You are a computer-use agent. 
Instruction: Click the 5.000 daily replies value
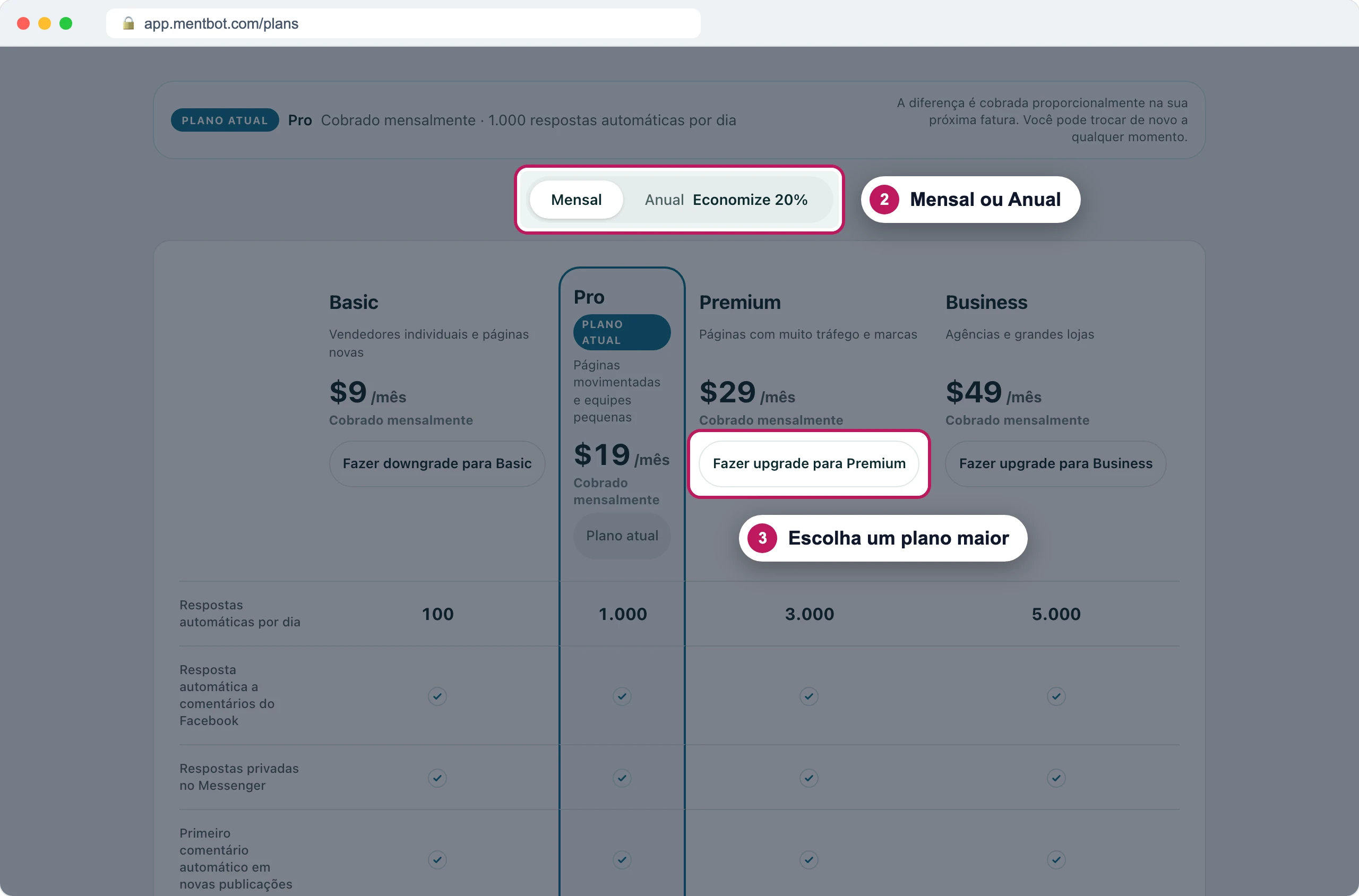tap(1056, 614)
